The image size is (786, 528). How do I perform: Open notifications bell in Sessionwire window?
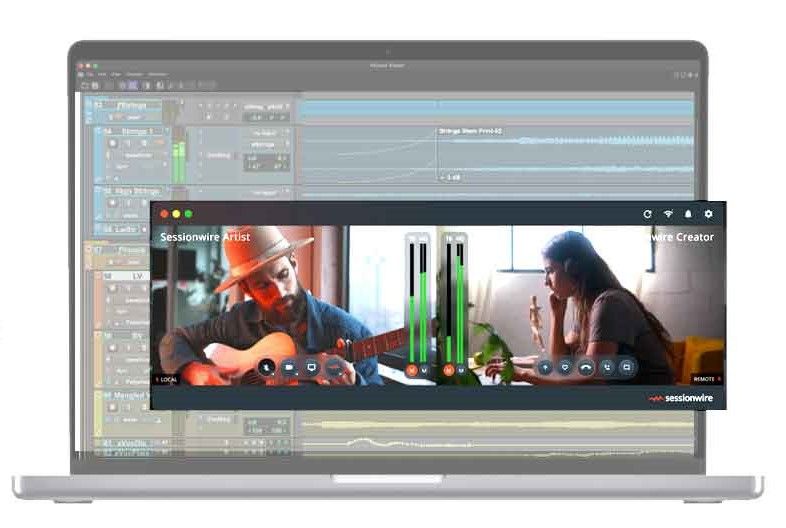pos(688,214)
